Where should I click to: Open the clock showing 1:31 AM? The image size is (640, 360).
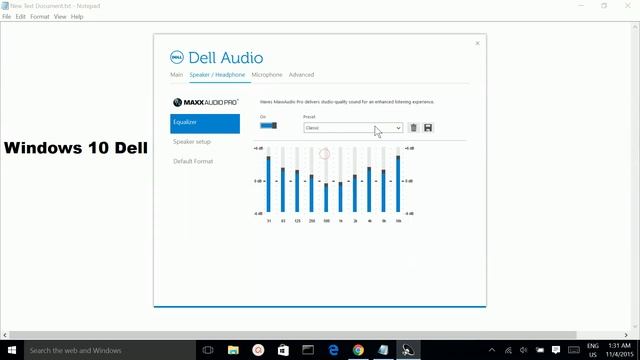(x=620, y=350)
